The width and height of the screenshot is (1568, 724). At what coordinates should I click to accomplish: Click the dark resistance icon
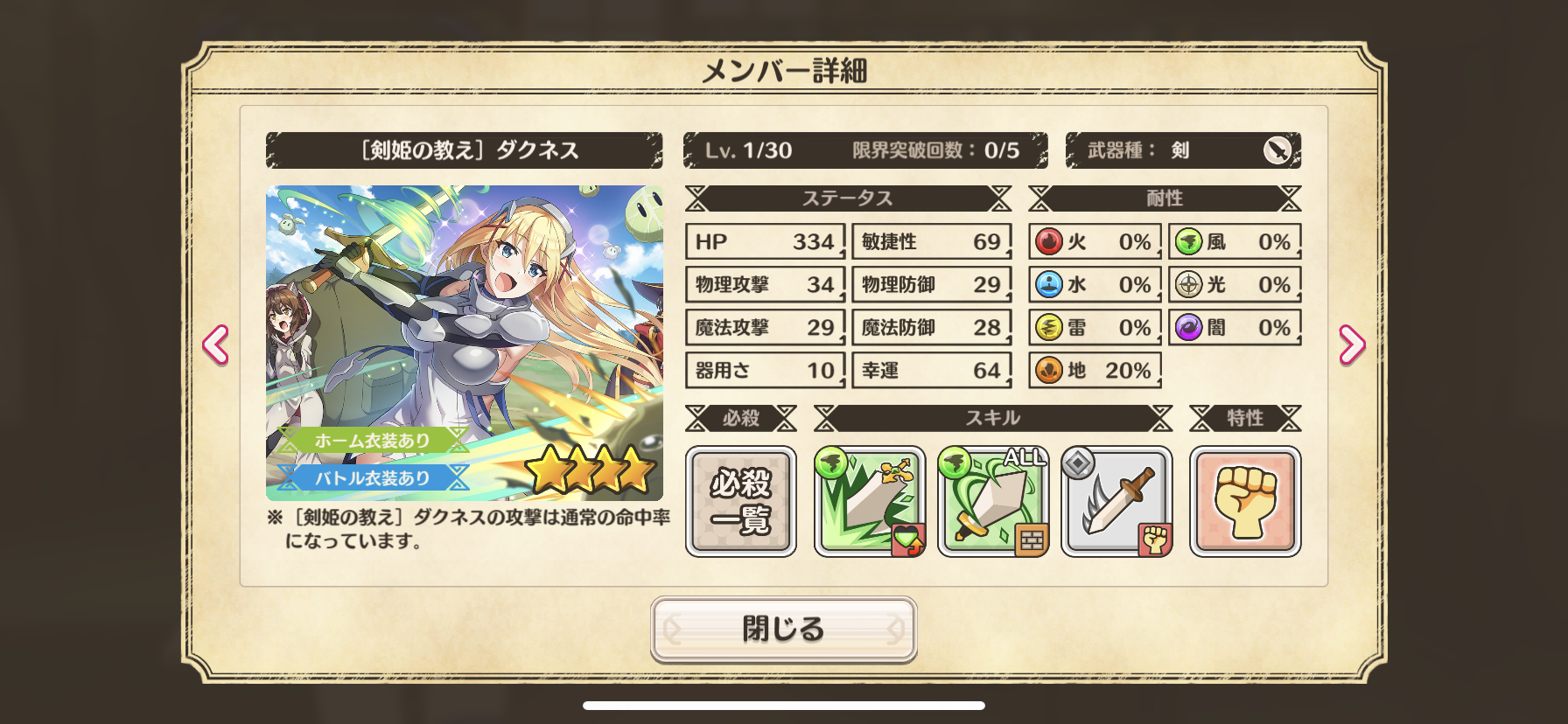1188,327
